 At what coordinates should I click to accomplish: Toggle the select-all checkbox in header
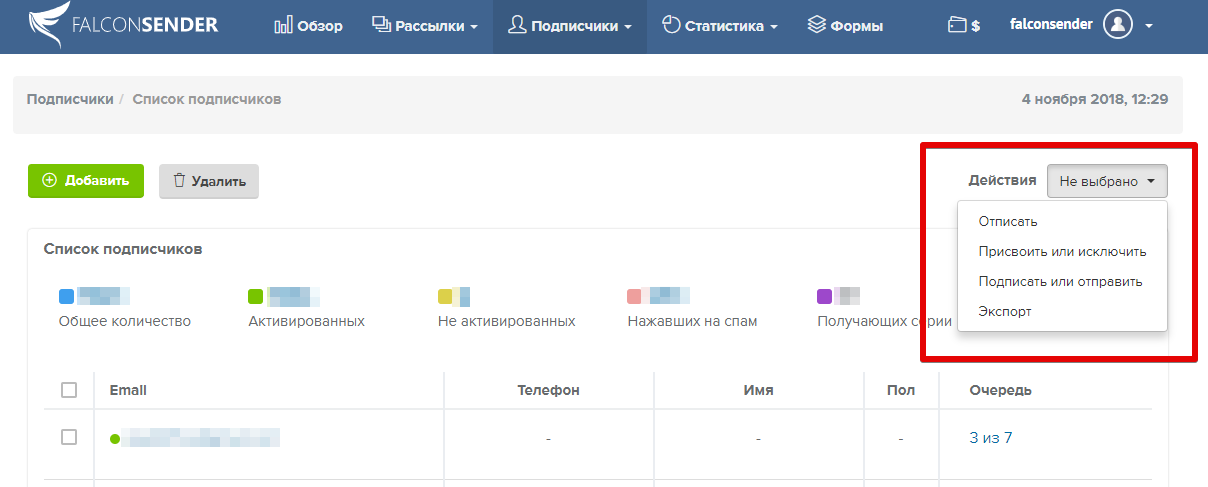69,390
